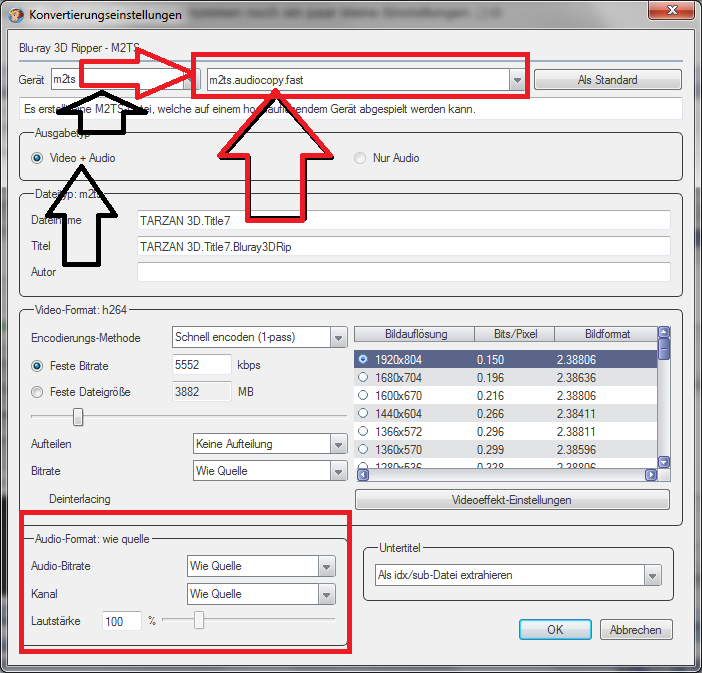This screenshot has width=702, height=673.
Task: Click the 2.38596 Bildformat value
Action: click(576, 449)
